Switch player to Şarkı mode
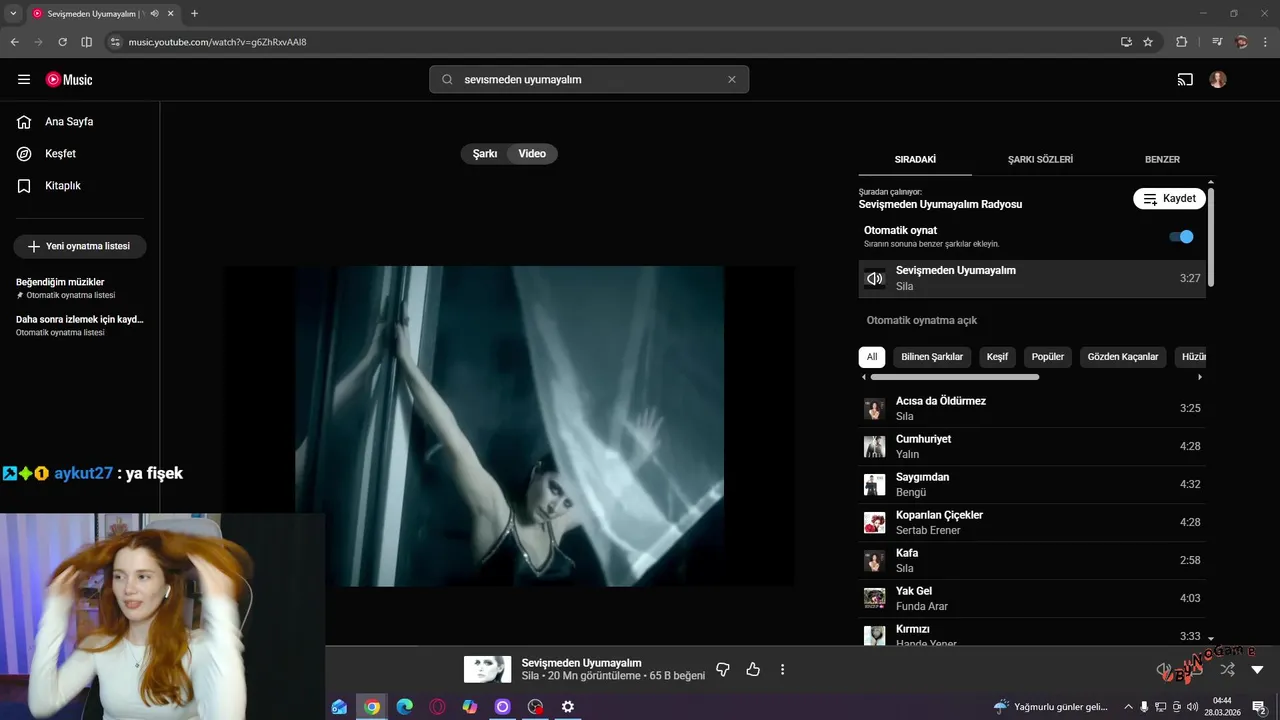The width and height of the screenshot is (1280, 720). coord(485,154)
